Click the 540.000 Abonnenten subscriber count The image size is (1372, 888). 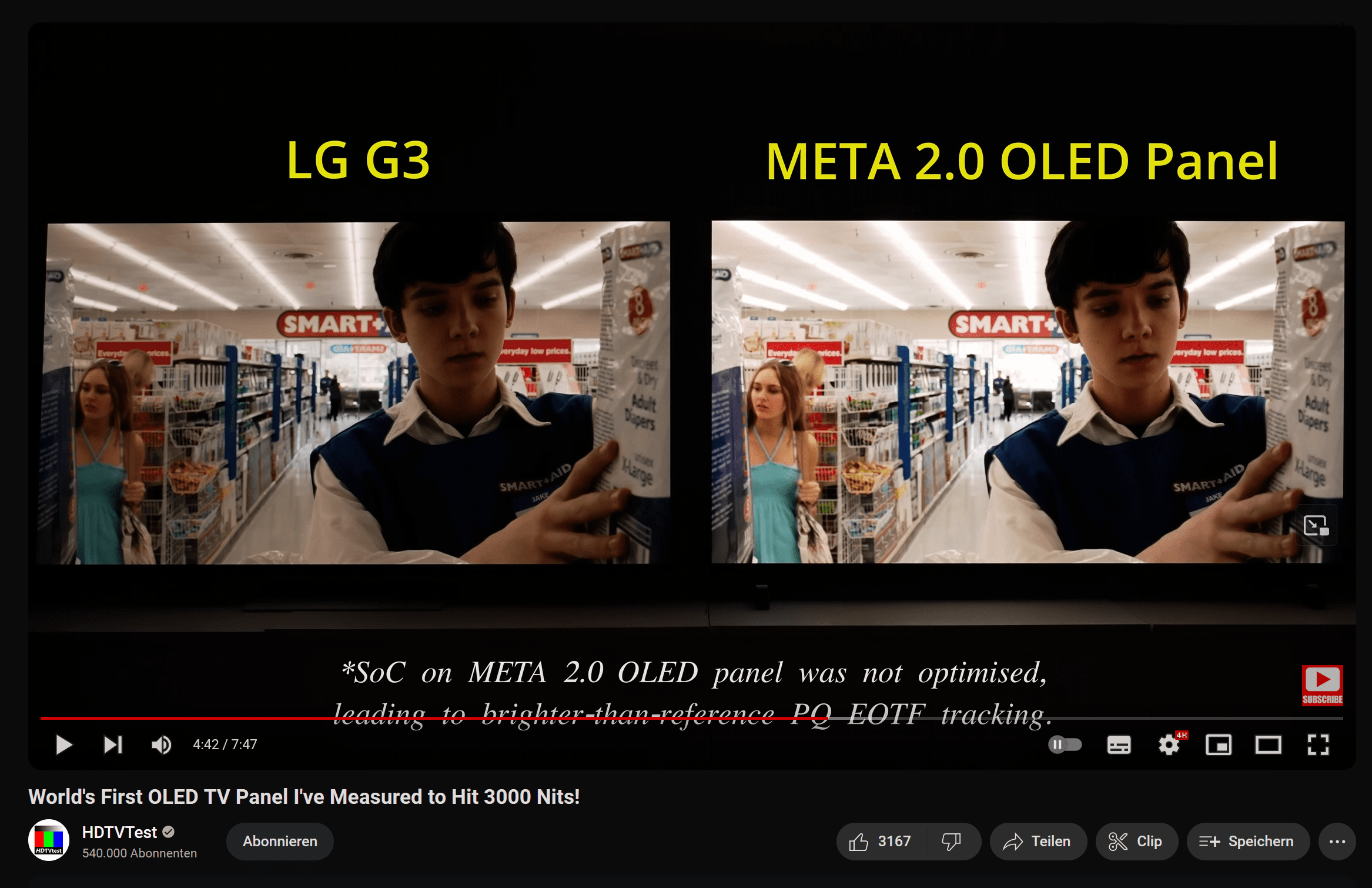click(x=139, y=853)
